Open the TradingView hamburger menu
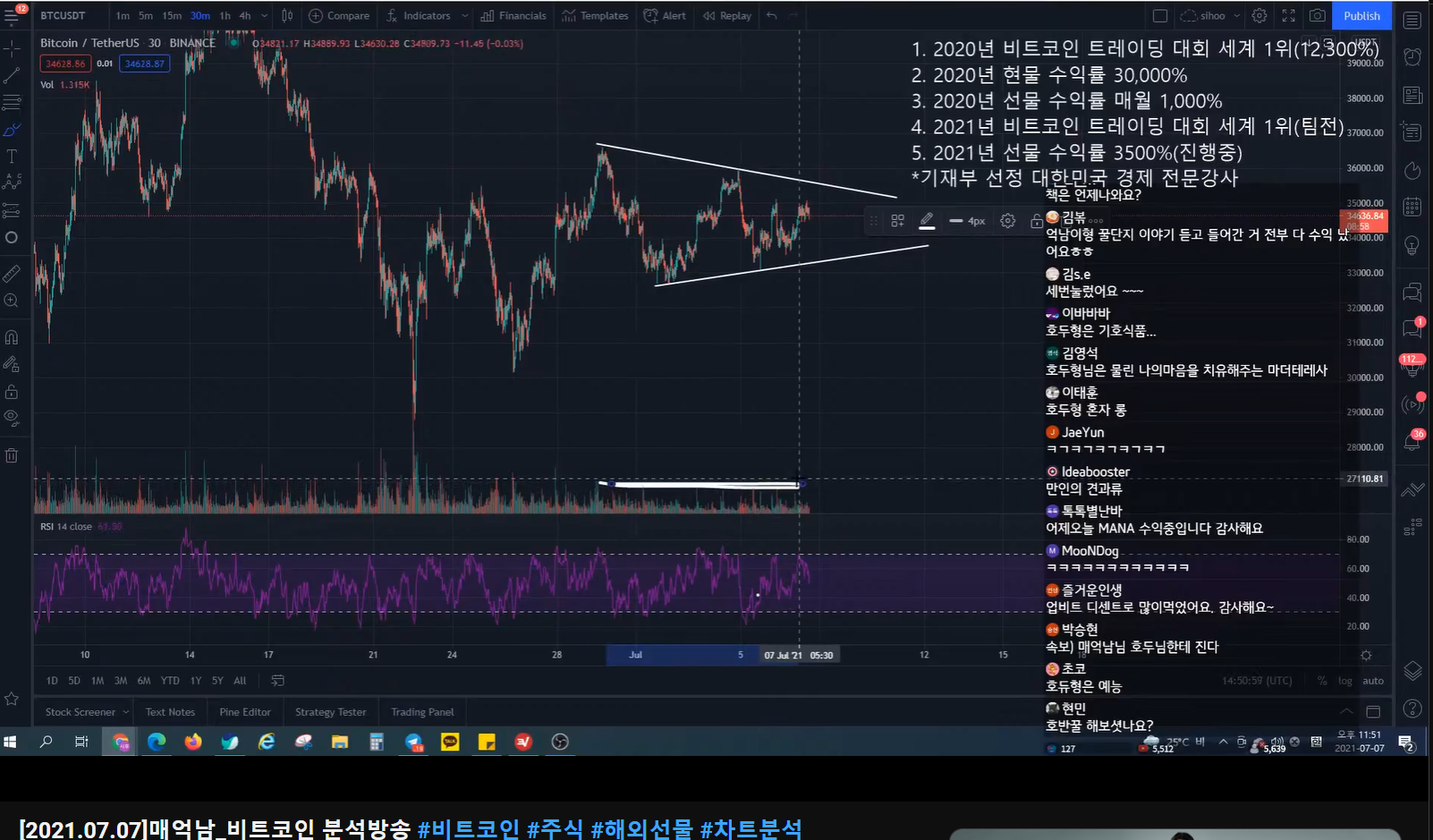The width and height of the screenshot is (1433, 840). point(12,15)
